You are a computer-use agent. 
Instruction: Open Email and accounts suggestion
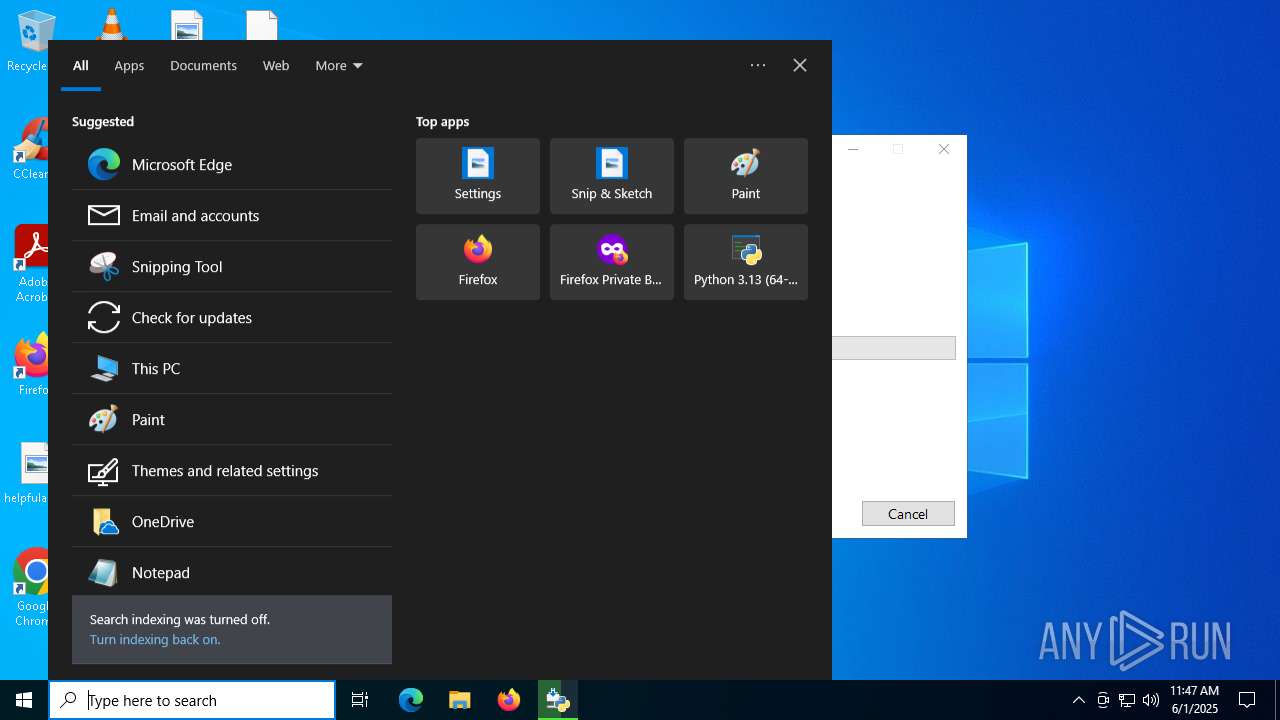coord(231,216)
